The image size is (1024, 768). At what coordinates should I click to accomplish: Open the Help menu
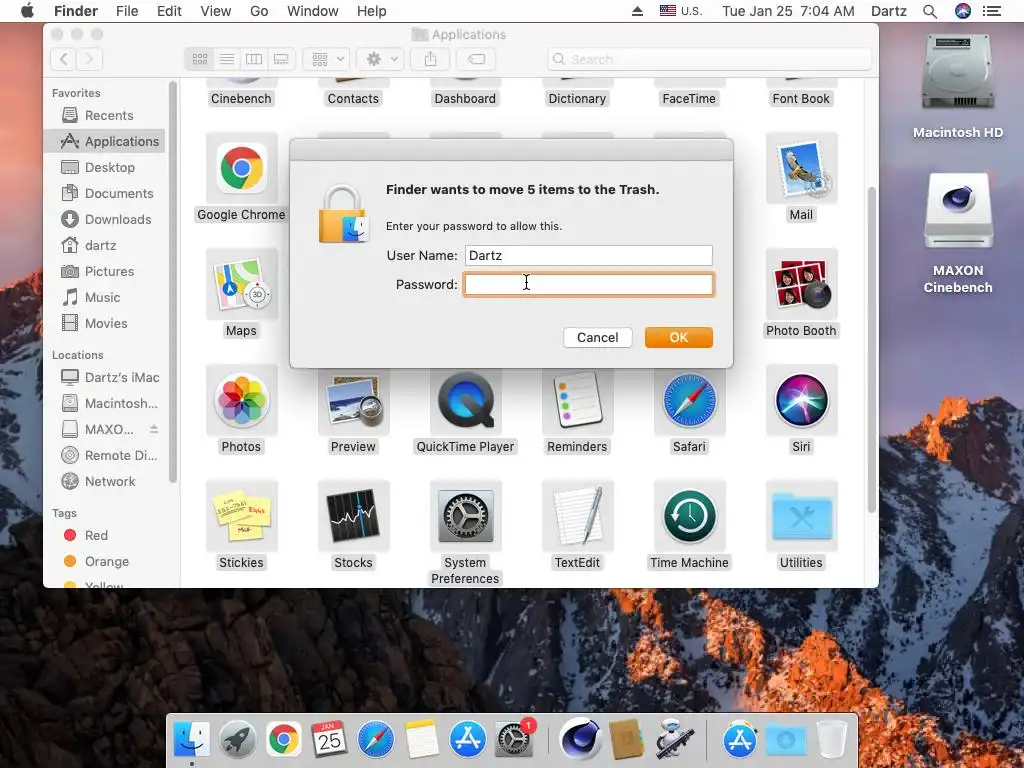372,11
